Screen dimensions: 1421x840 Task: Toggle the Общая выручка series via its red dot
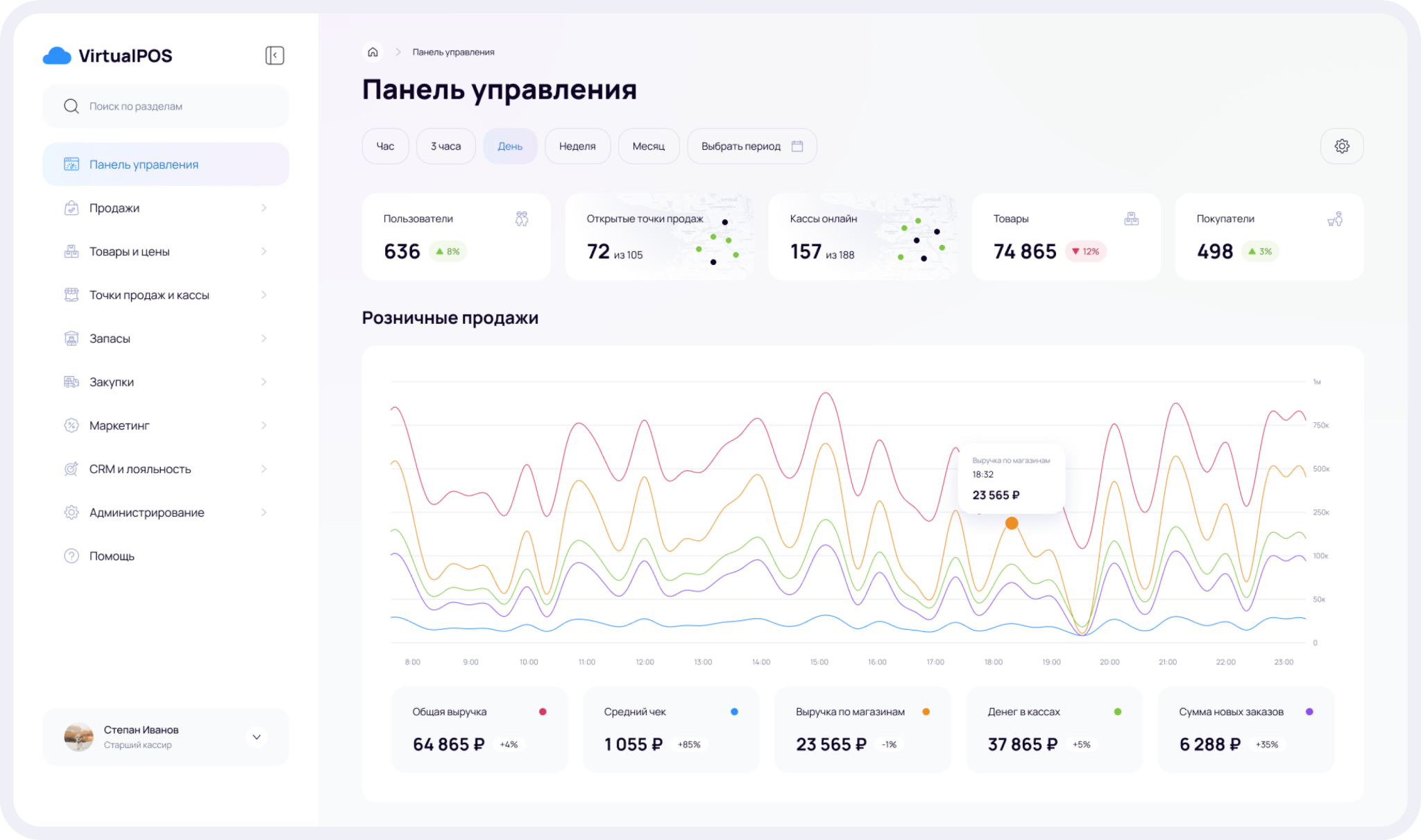[543, 712]
